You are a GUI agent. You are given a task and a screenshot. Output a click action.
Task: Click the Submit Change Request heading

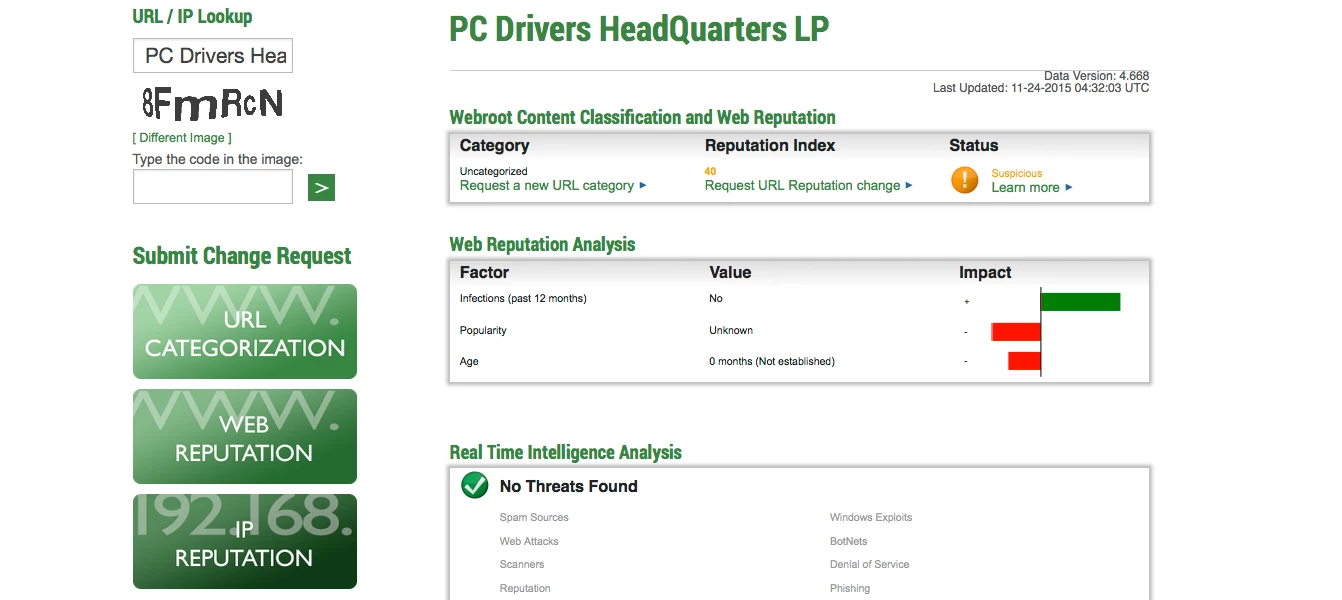[242, 256]
